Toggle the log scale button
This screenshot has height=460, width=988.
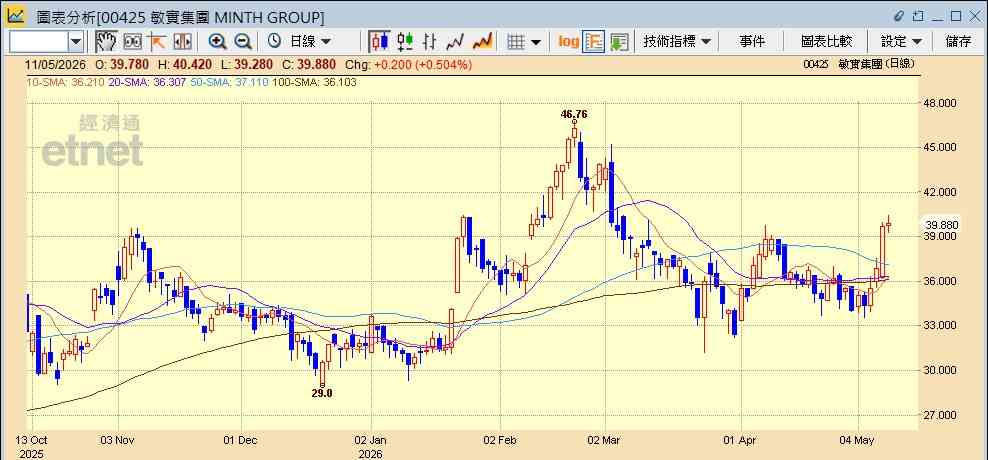click(x=568, y=42)
